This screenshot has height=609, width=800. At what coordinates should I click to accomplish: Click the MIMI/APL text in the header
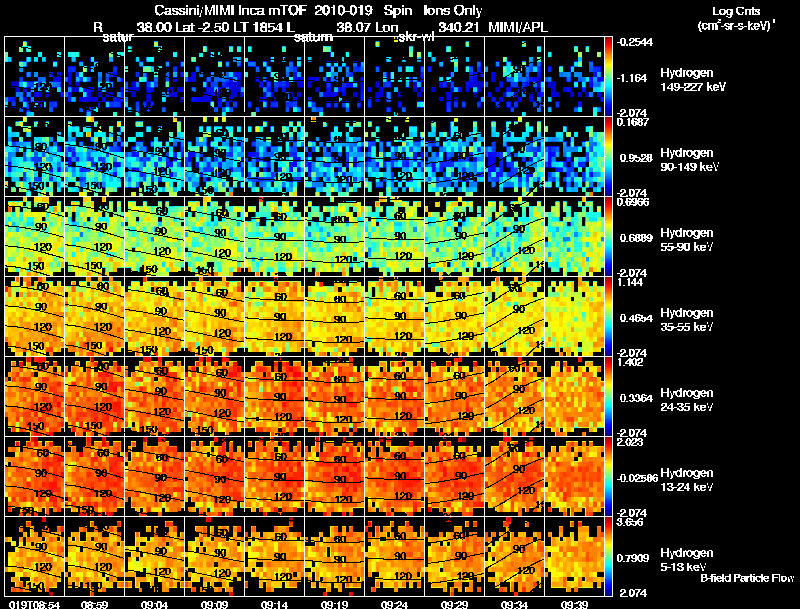coord(518,27)
